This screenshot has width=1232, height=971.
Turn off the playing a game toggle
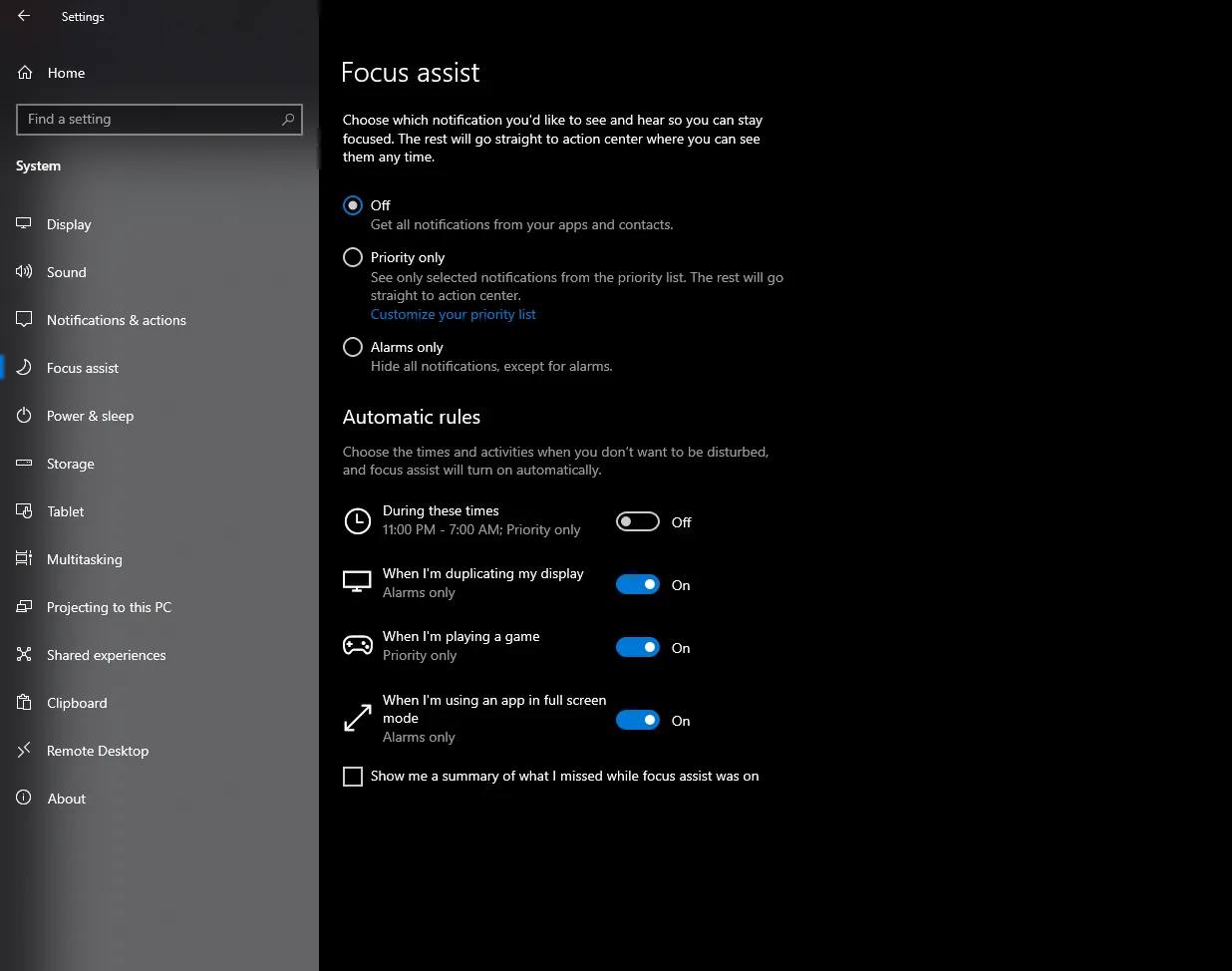(x=638, y=647)
